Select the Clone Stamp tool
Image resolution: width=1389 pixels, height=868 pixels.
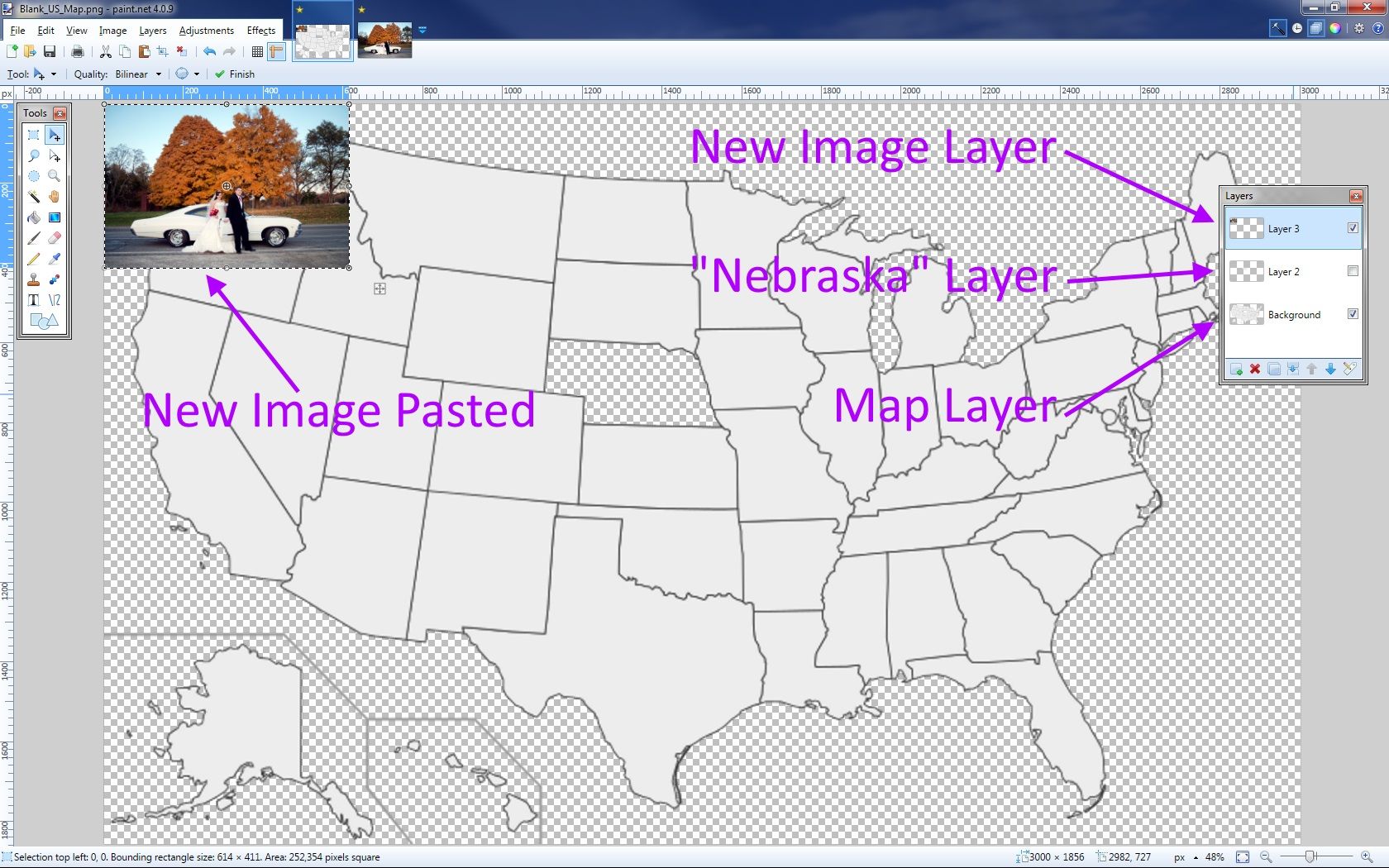33,281
